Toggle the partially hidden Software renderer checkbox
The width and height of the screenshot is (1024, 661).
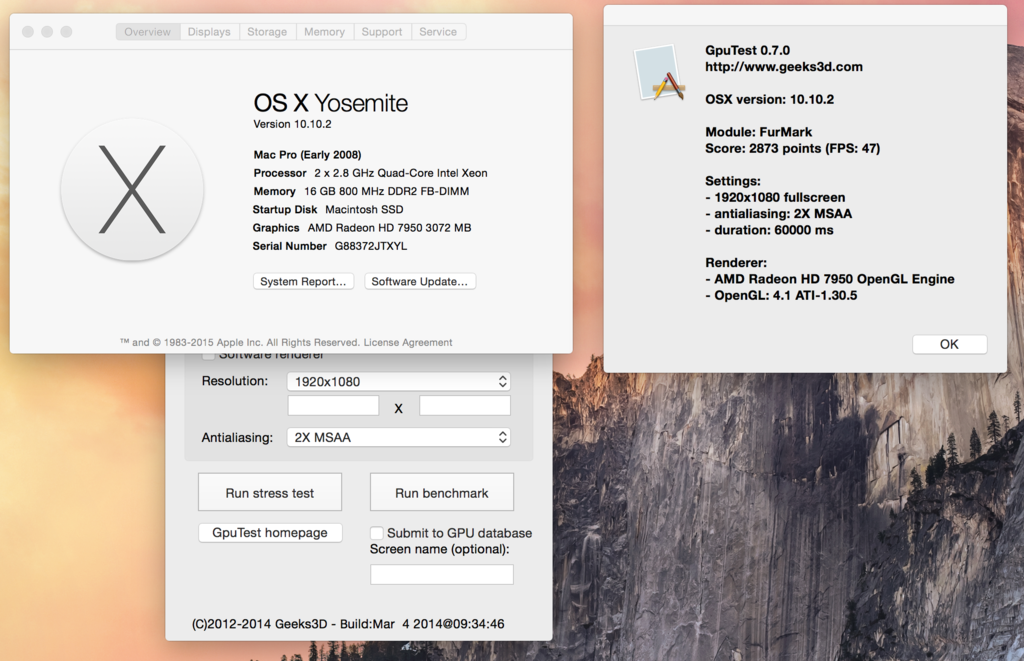tap(208, 356)
